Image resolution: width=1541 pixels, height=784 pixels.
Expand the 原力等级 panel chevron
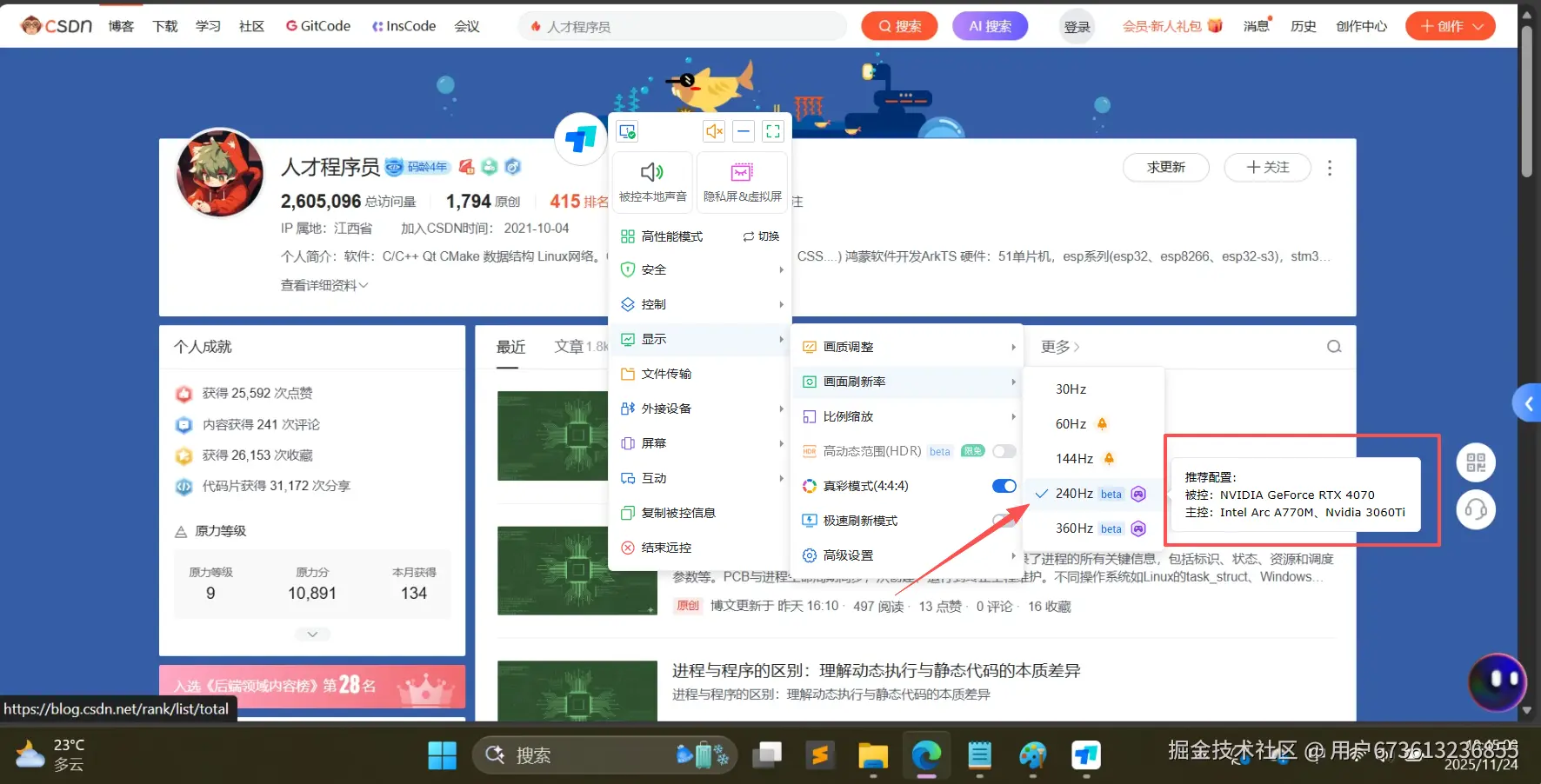point(312,635)
